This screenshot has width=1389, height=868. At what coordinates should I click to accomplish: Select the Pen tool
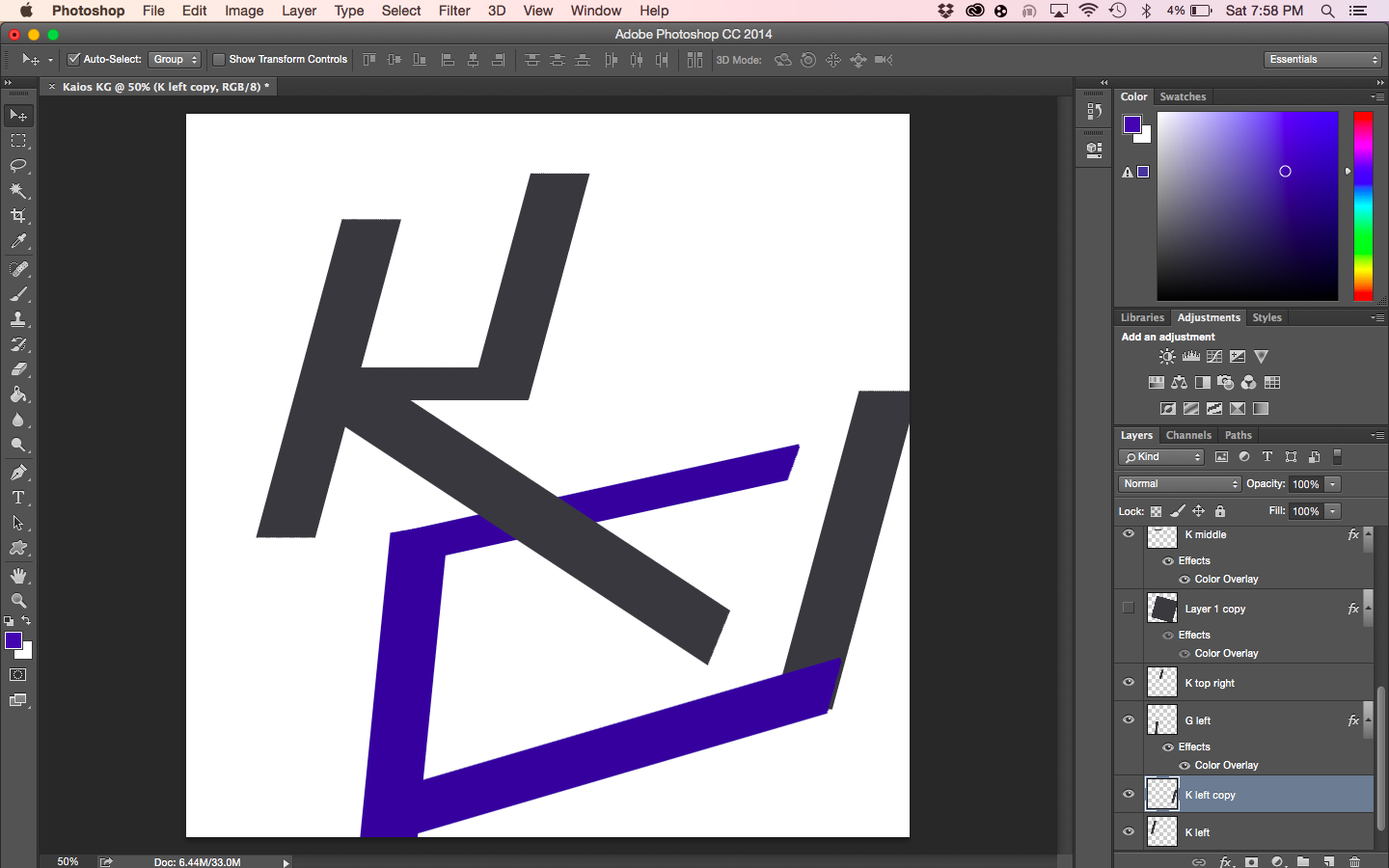(x=18, y=473)
